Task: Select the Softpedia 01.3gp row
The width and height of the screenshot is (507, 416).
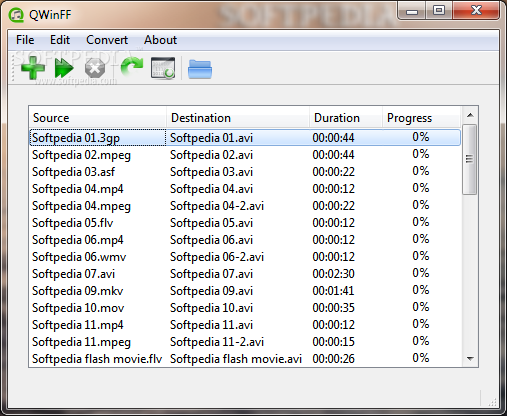Action: [x=245, y=138]
